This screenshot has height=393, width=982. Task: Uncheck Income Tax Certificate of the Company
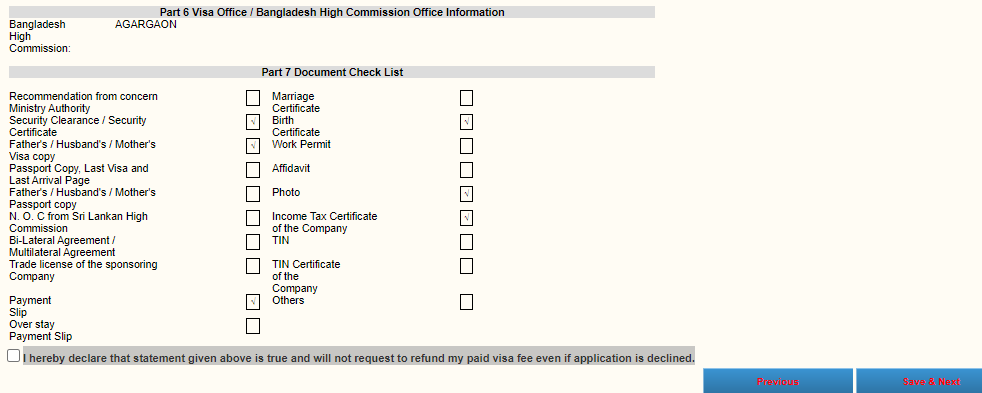467,218
